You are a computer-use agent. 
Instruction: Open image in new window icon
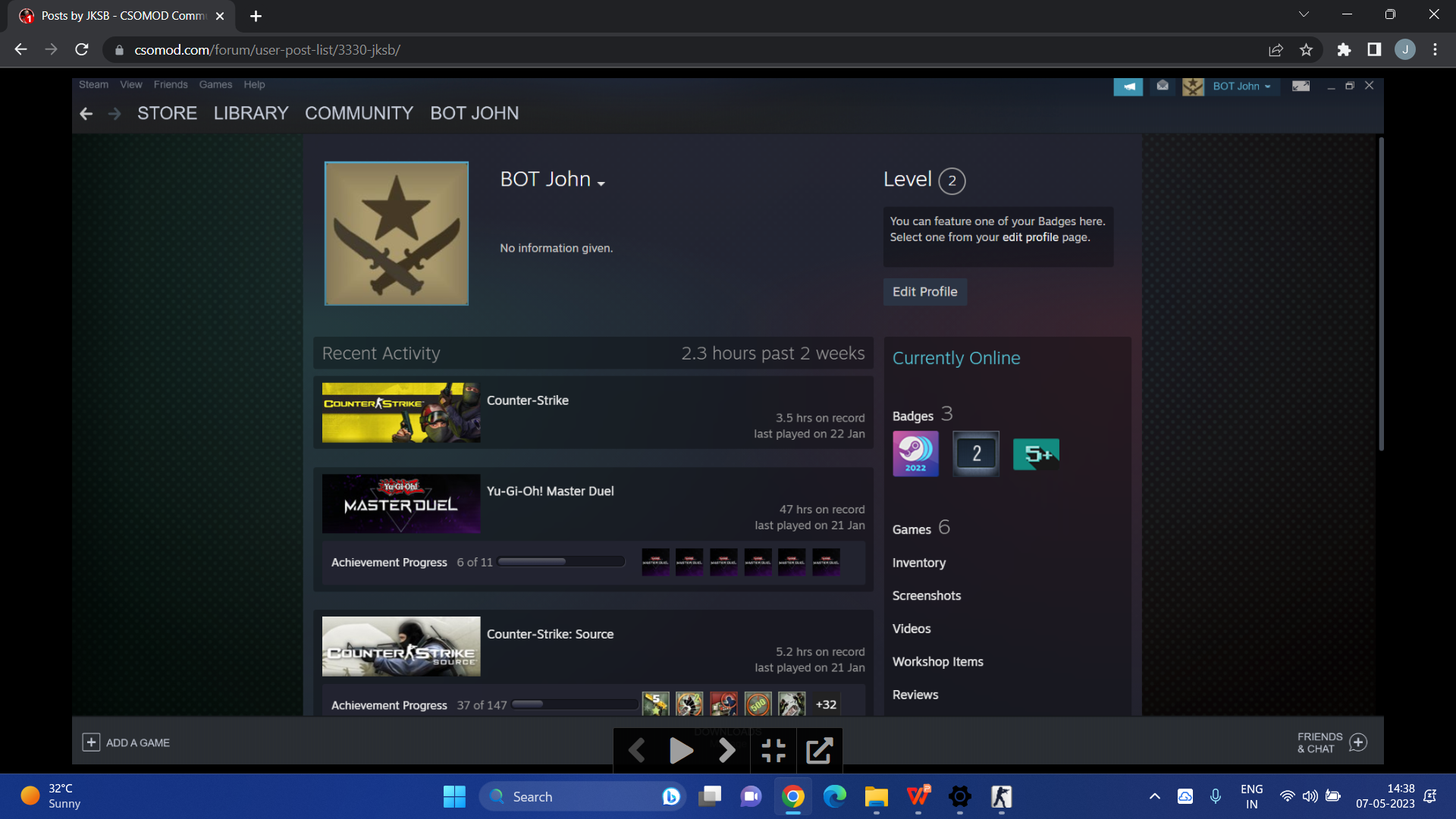pos(819,751)
